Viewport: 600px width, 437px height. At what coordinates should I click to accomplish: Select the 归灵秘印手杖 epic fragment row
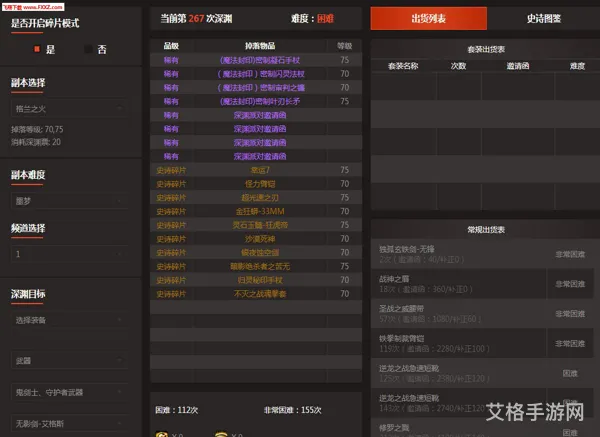[x=256, y=280]
